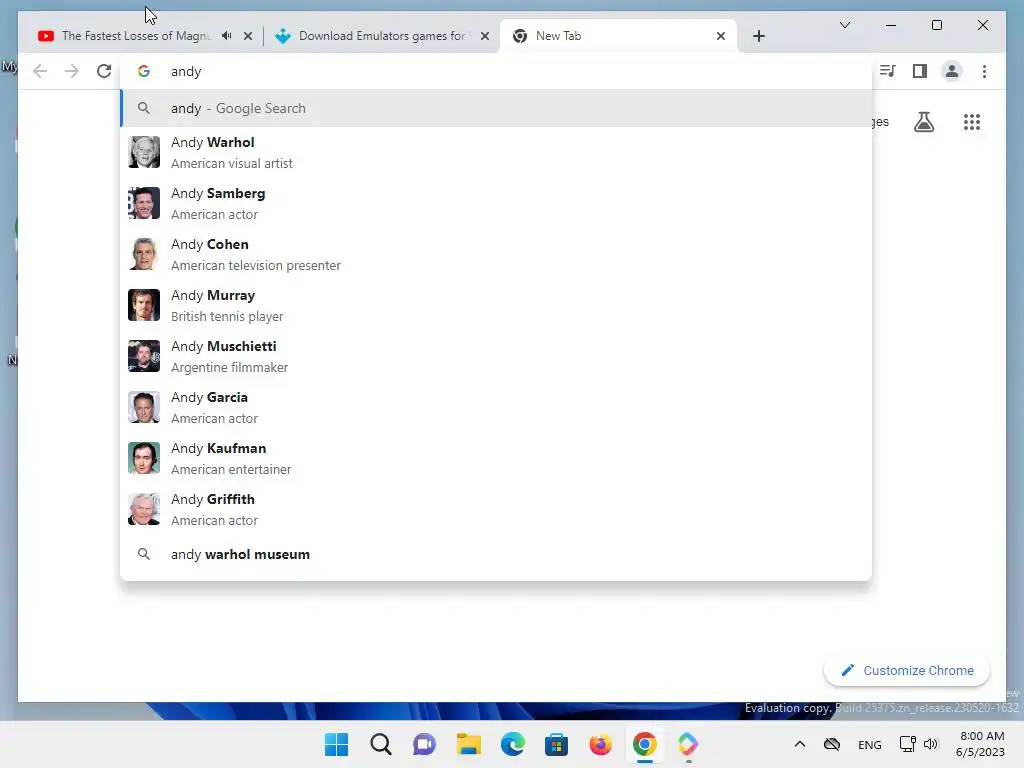Screen dimensions: 1024x768
Task: Pick the Andy Murray suggestion
Action: coord(496,305)
